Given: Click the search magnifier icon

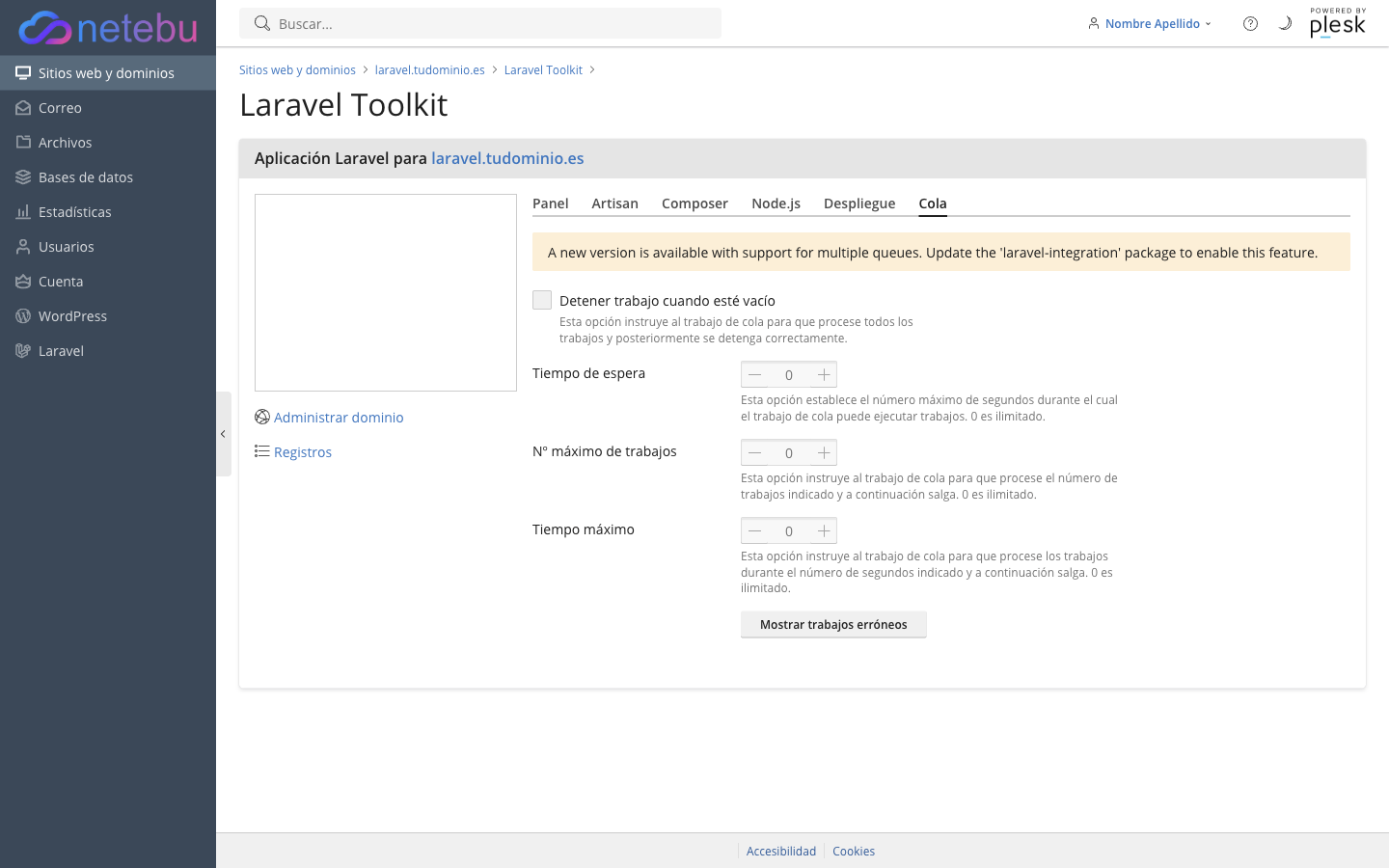Looking at the screenshot, I should point(261,23).
